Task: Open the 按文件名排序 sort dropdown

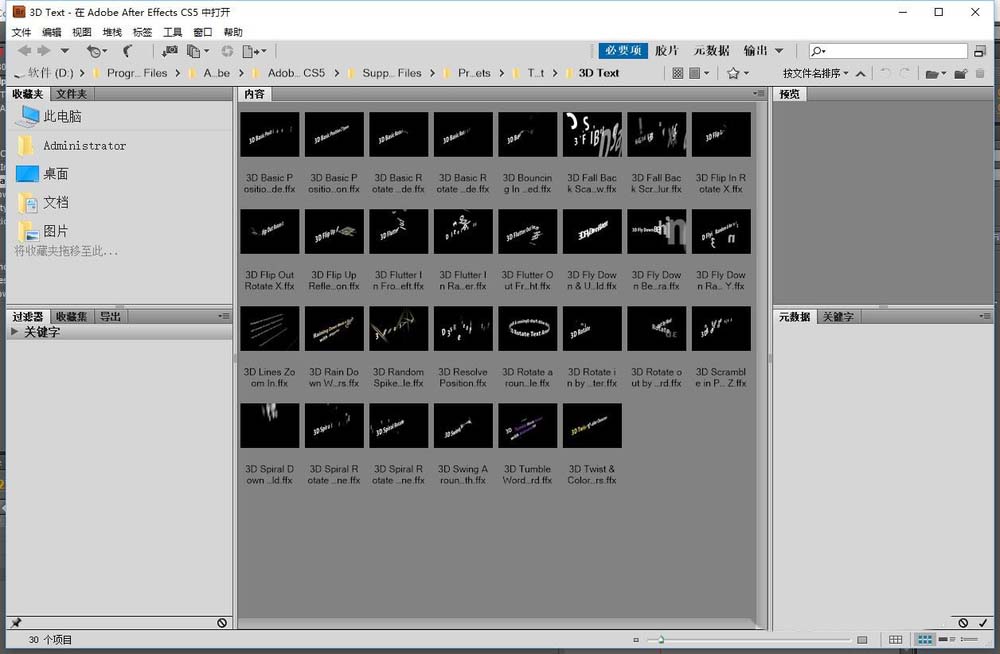Action: 816,73
